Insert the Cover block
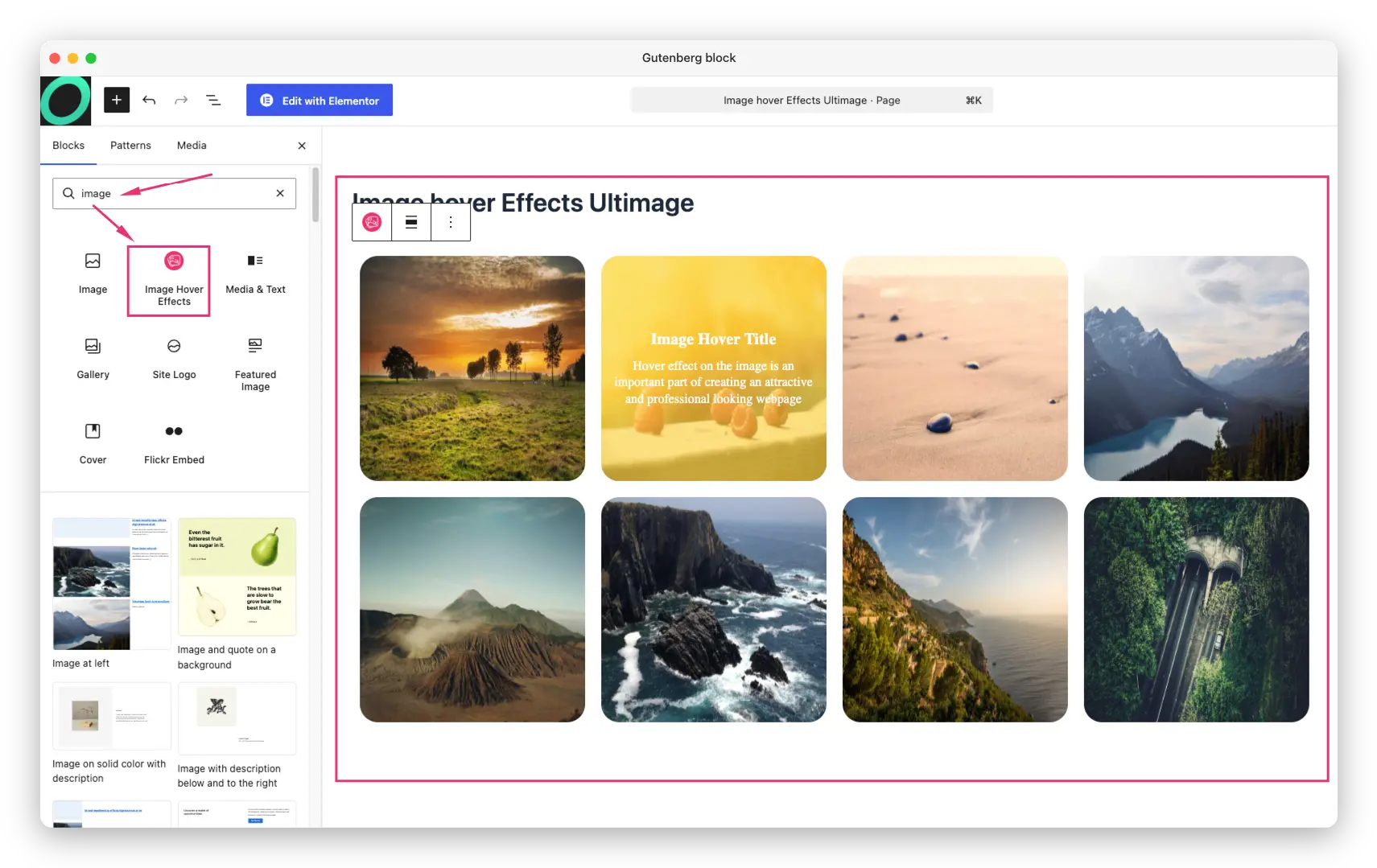The image size is (1377, 868). click(x=93, y=444)
